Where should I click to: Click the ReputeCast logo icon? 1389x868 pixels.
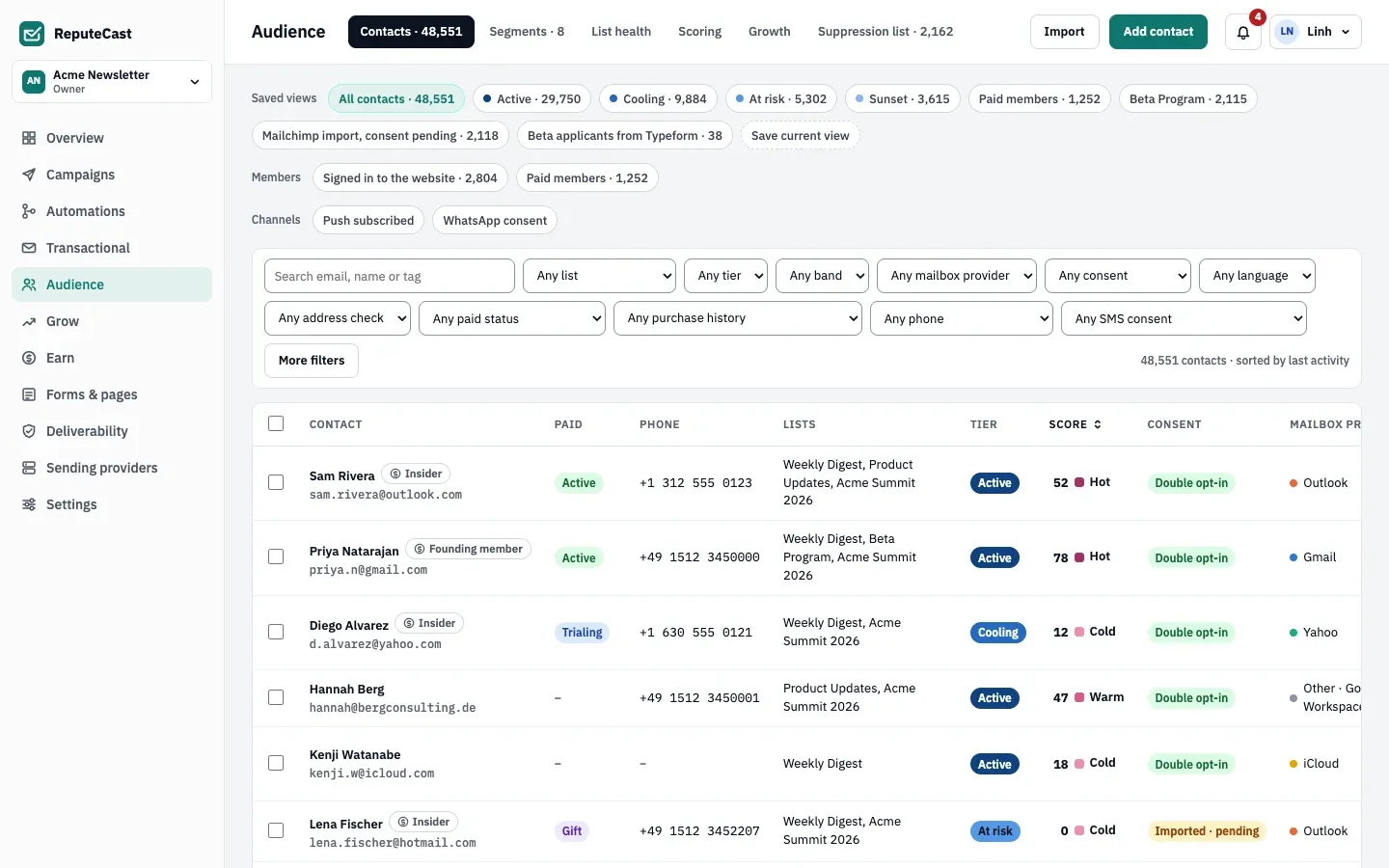[x=32, y=34]
